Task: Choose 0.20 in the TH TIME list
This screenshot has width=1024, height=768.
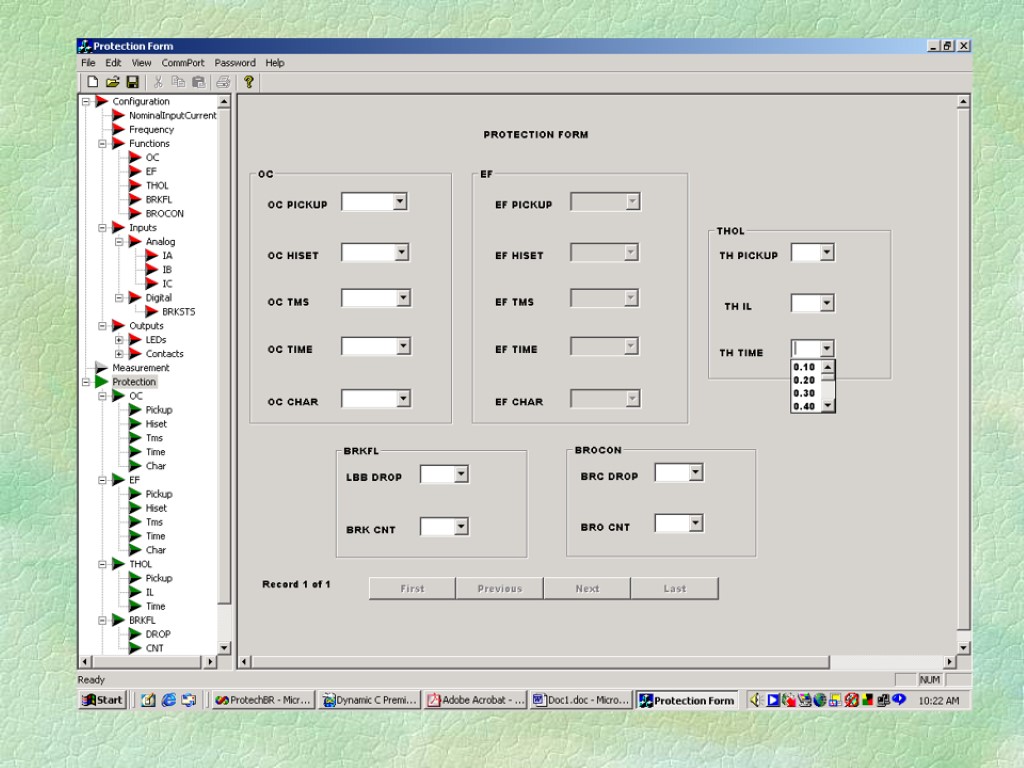Action: (804, 380)
